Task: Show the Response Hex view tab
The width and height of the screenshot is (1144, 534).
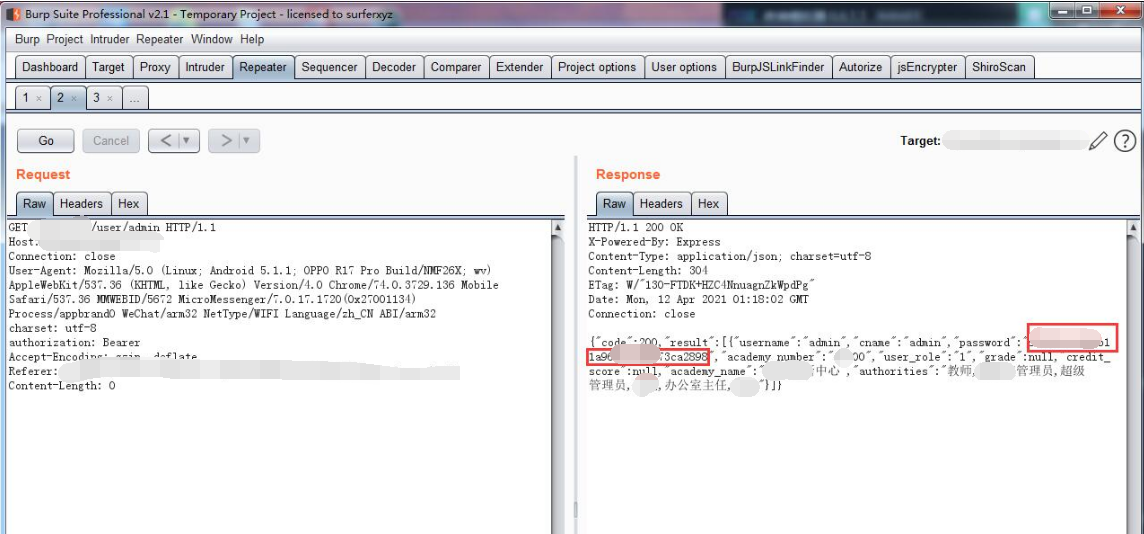Action: (708, 204)
